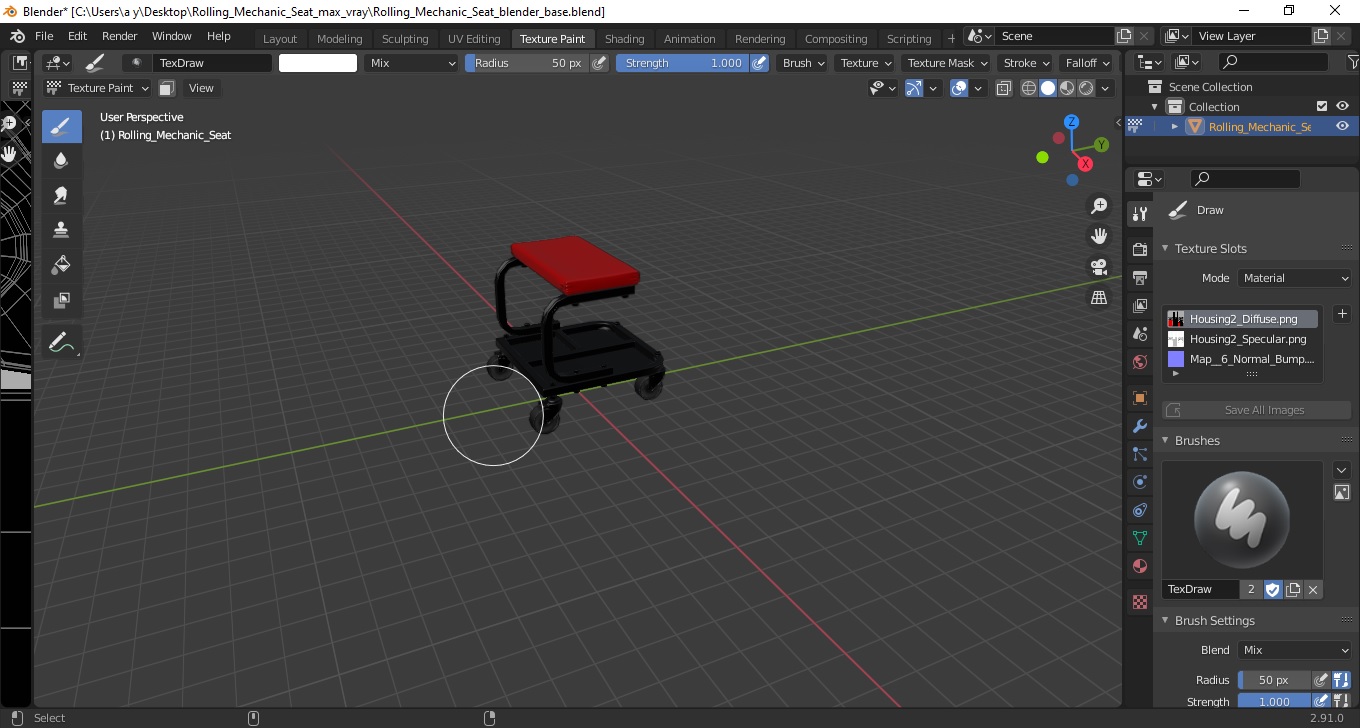Image resolution: width=1360 pixels, height=728 pixels.
Task: Open texture slots Mode Material dropdown
Action: click(1295, 278)
